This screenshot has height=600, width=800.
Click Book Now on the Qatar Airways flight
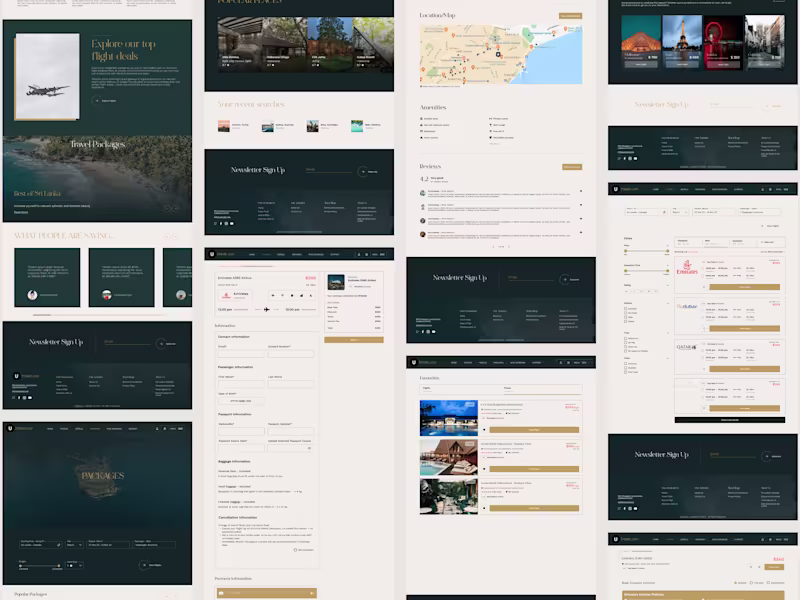point(746,368)
